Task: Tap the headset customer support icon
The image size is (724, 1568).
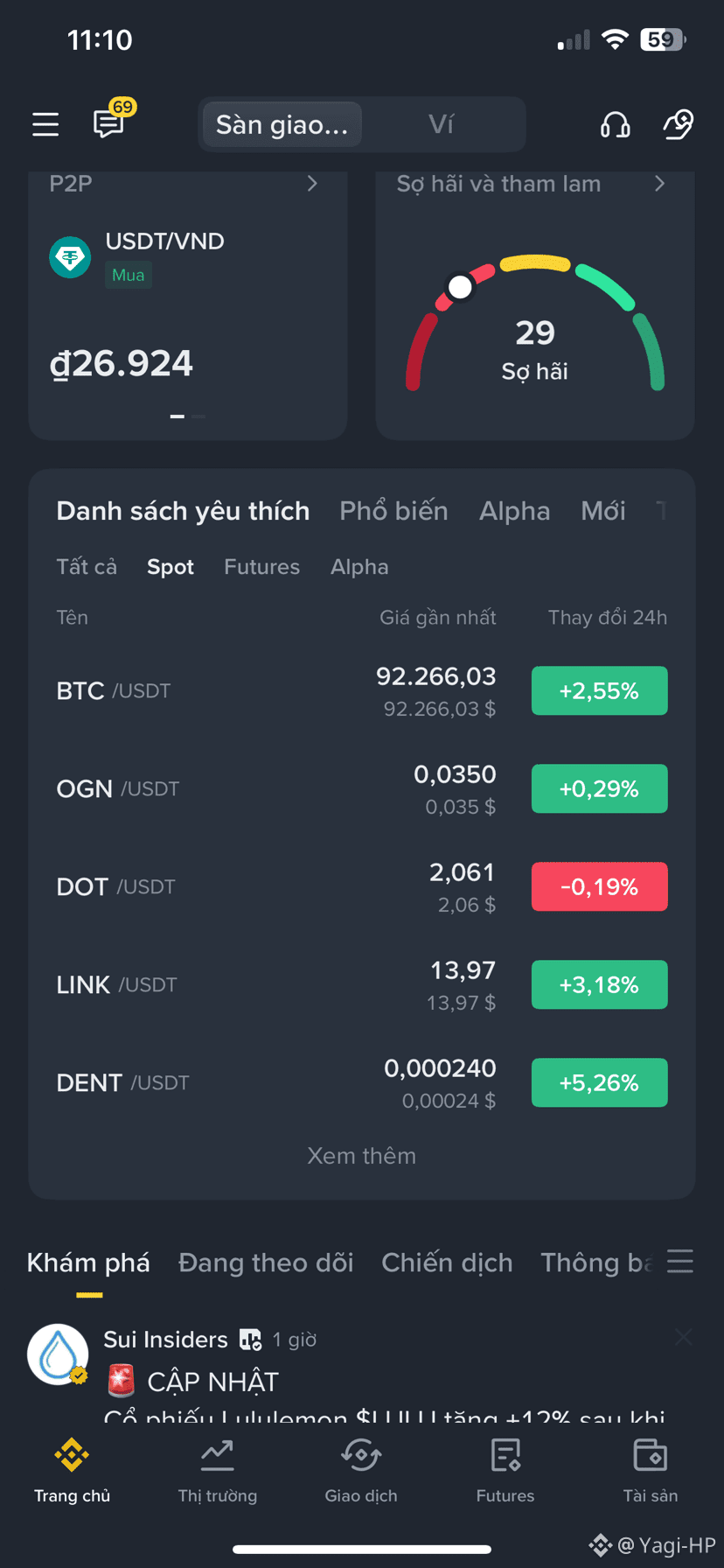Action: coord(616,124)
